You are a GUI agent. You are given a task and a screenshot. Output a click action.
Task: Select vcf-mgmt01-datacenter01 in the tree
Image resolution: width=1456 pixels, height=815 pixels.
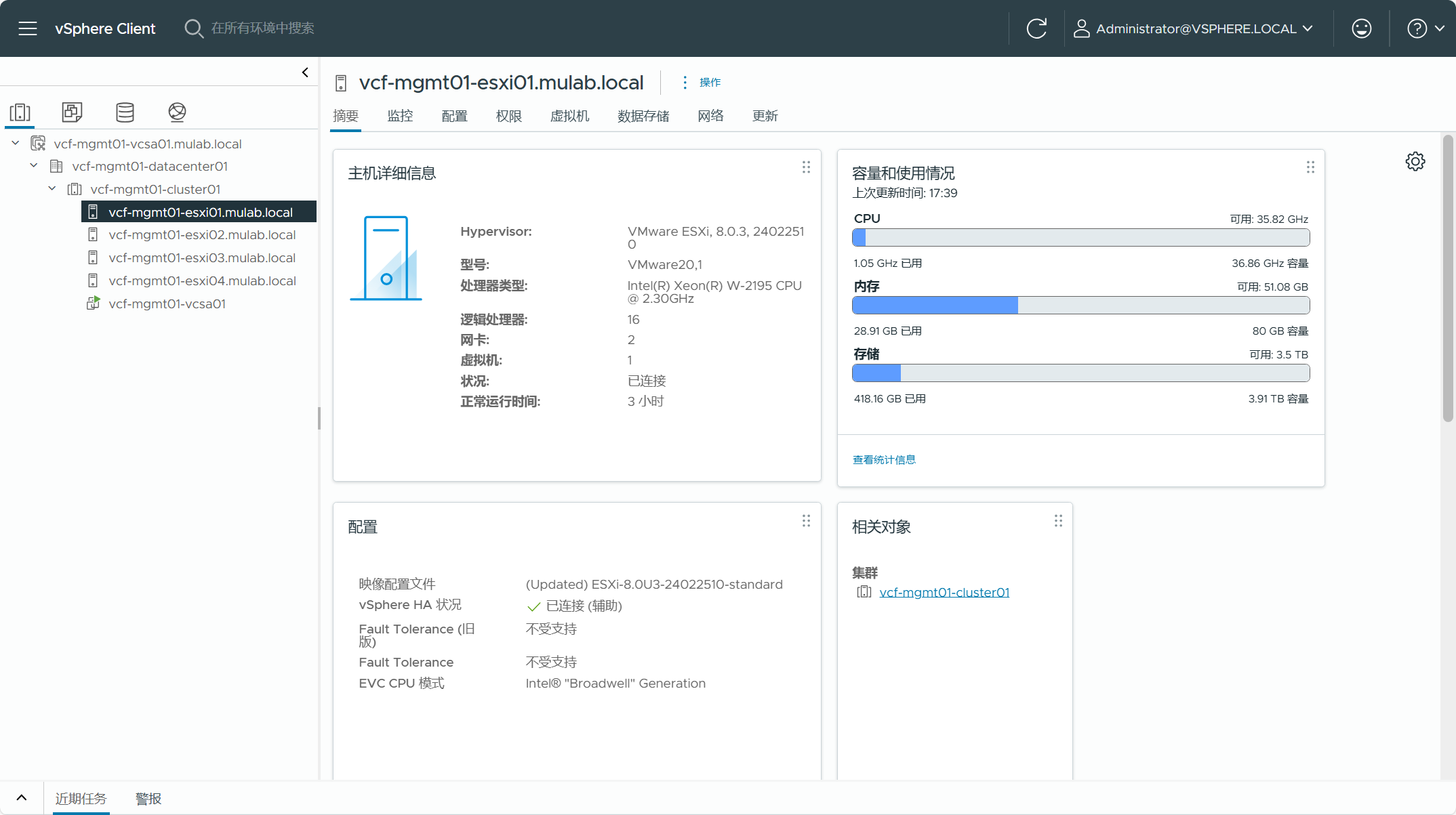coord(150,166)
